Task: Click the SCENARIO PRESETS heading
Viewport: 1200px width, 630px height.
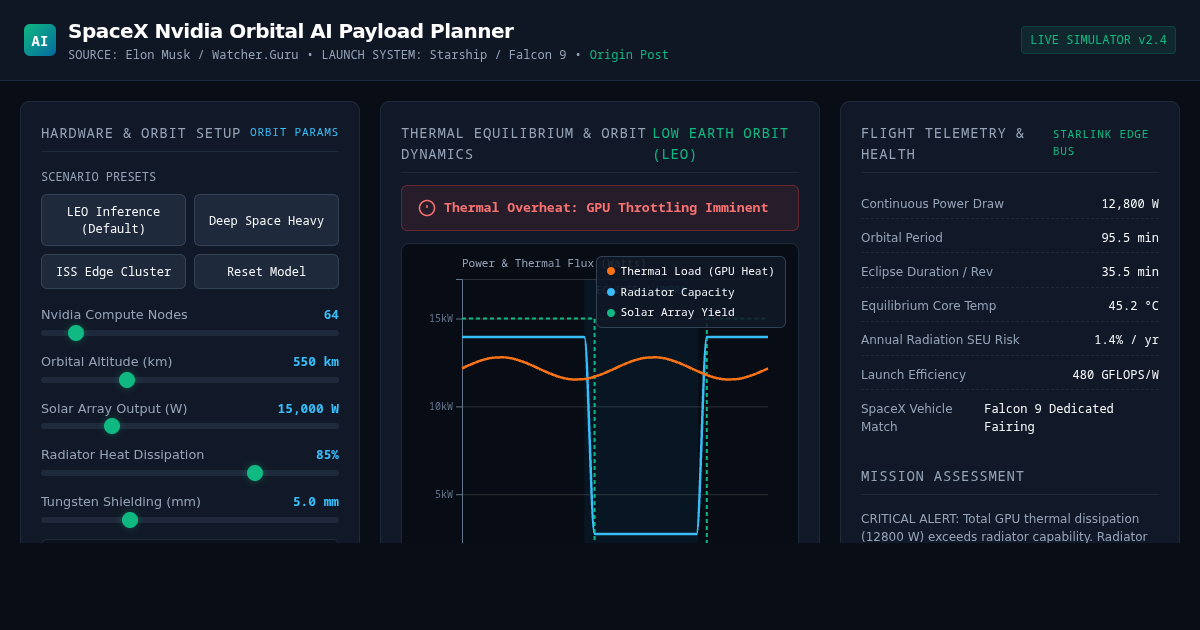Action: click(x=98, y=177)
